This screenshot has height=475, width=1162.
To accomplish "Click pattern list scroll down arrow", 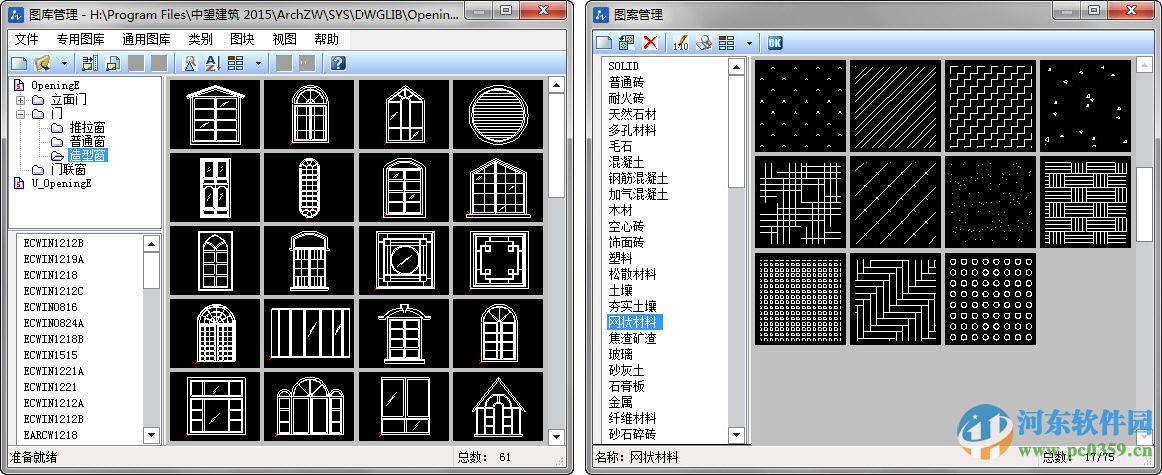I will tap(737, 435).
